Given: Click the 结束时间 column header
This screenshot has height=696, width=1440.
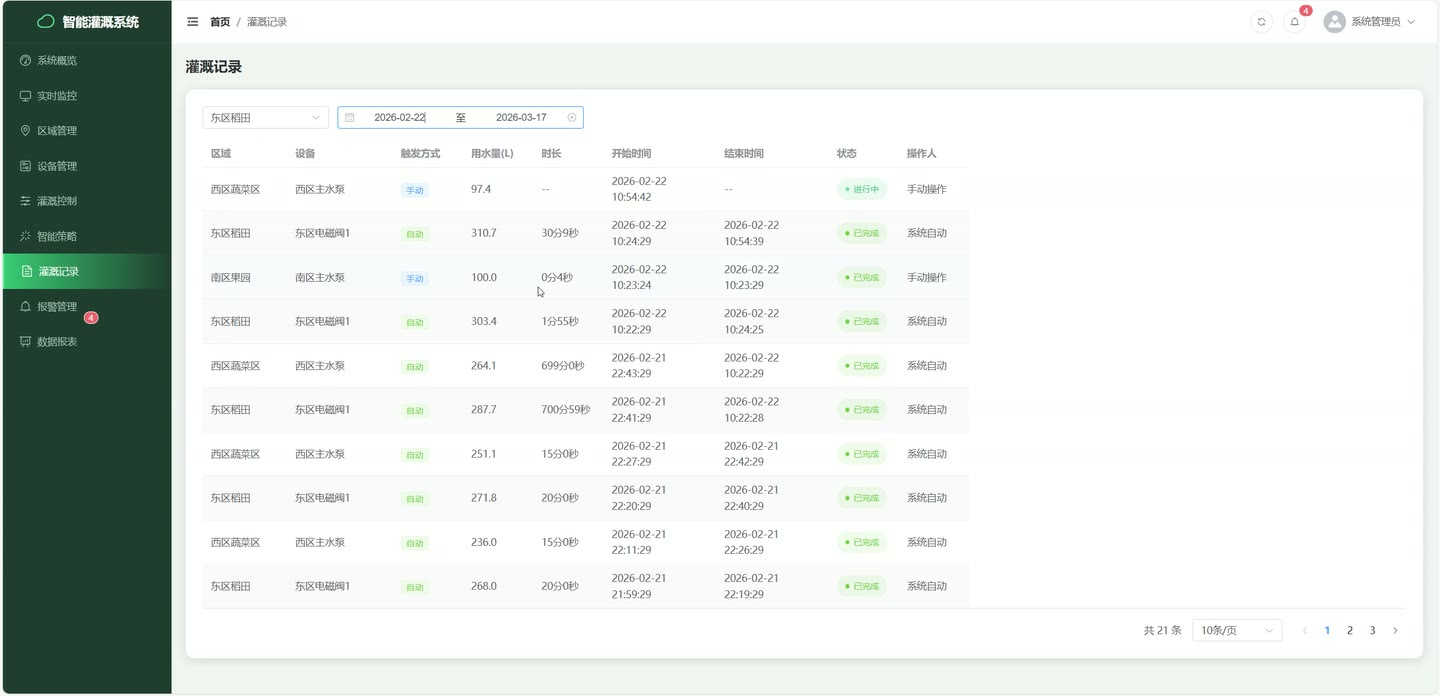Looking at the screenshot, I should click(744, 154).
